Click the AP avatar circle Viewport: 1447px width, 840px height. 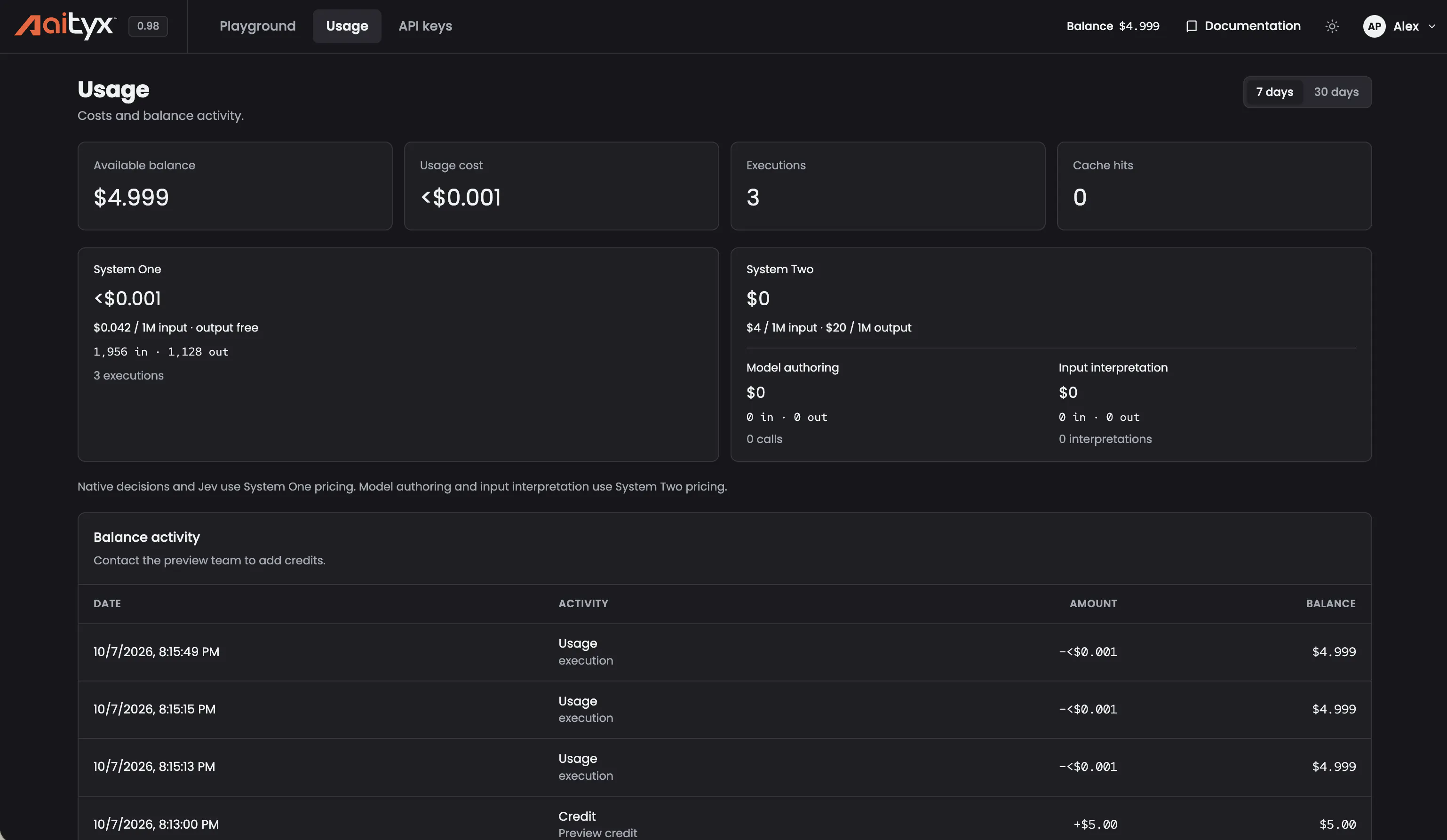1374,26
